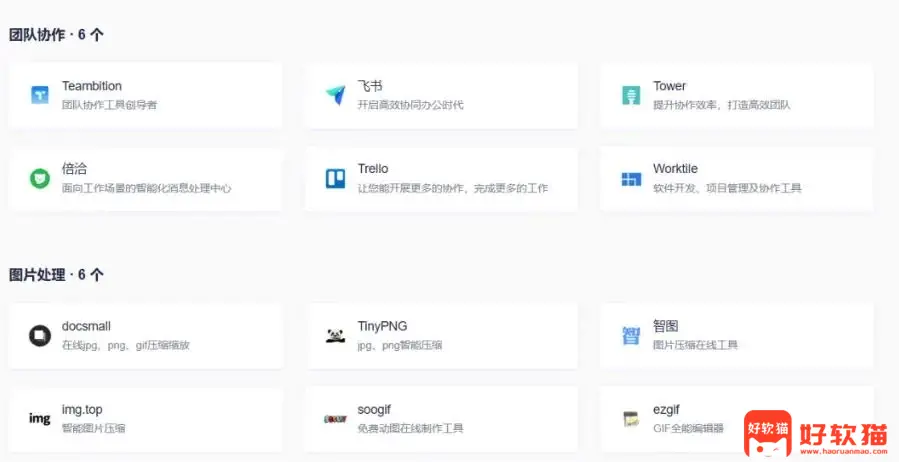Click description 图片压缩在线工具

[695, 345]
